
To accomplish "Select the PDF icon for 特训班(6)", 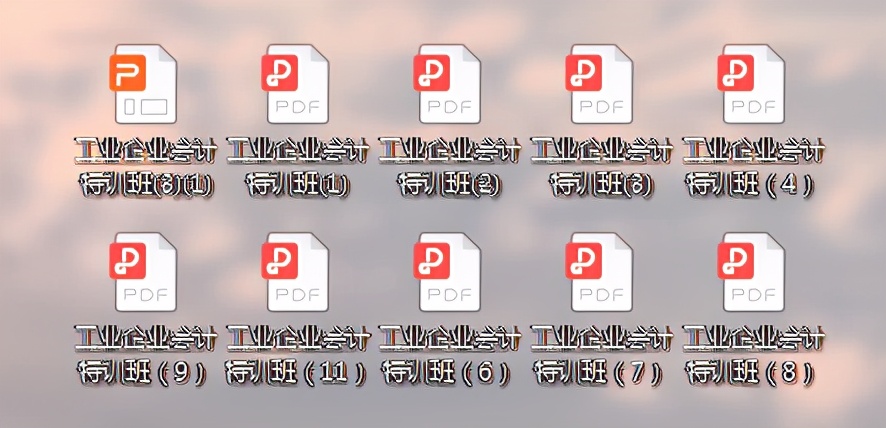I will coord(448,272).
